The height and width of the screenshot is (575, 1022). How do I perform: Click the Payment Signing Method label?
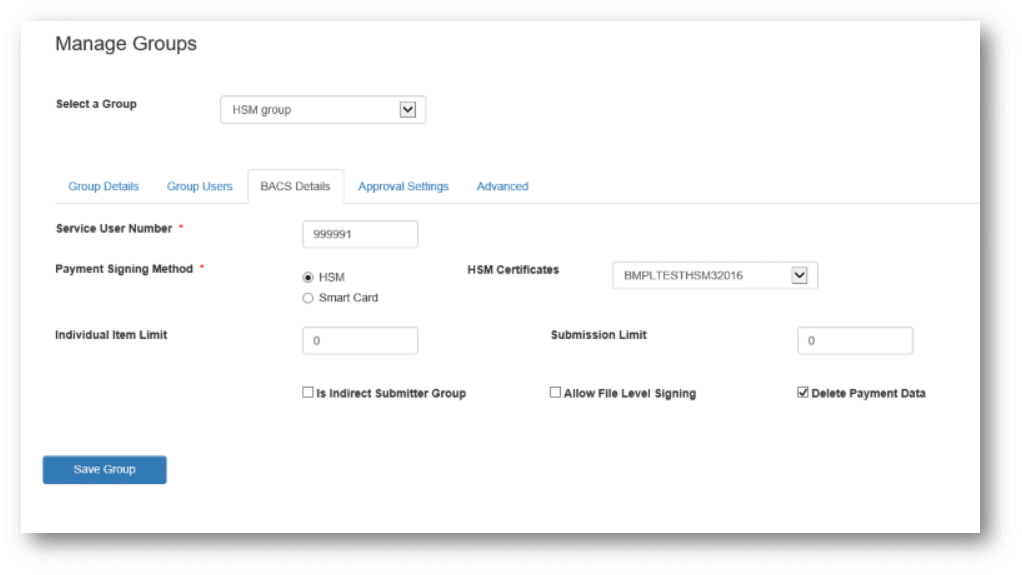tap(124, 269)
